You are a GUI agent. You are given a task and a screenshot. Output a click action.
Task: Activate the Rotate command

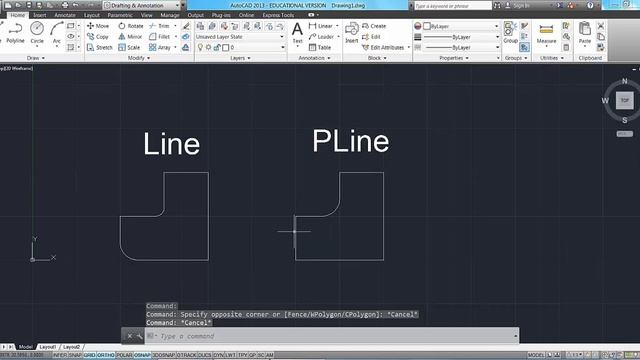(131, 26)
